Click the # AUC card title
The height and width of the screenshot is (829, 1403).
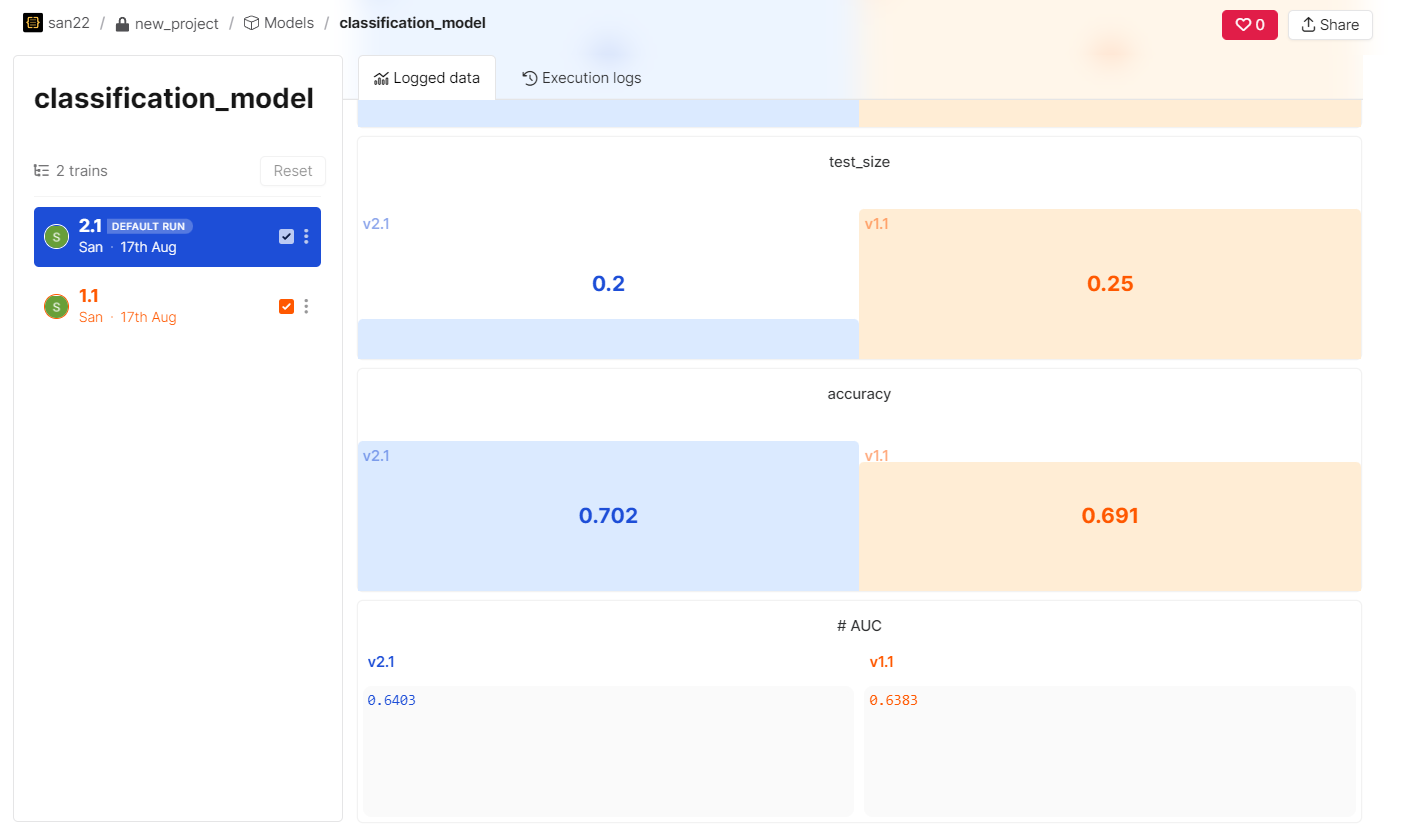tap(859, 626)
